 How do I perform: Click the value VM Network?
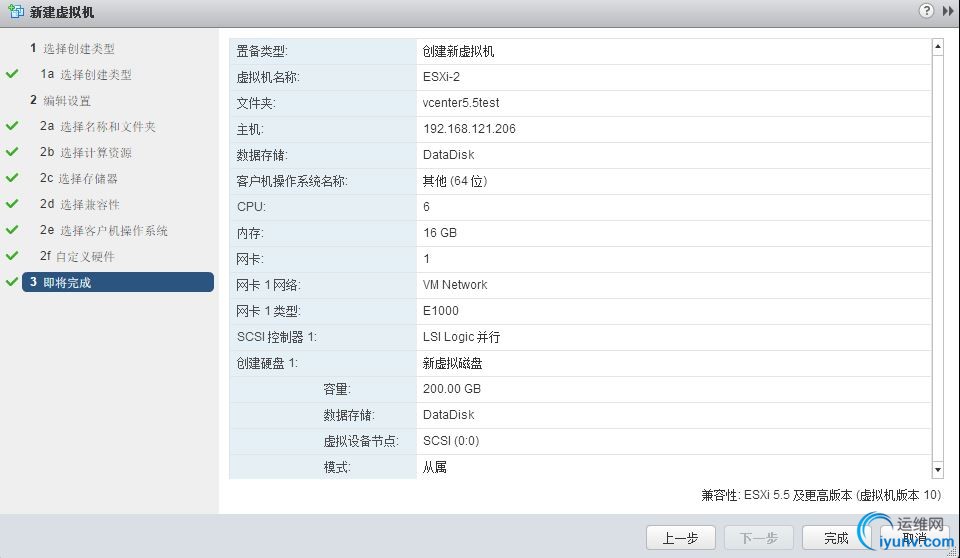point(455,285)
